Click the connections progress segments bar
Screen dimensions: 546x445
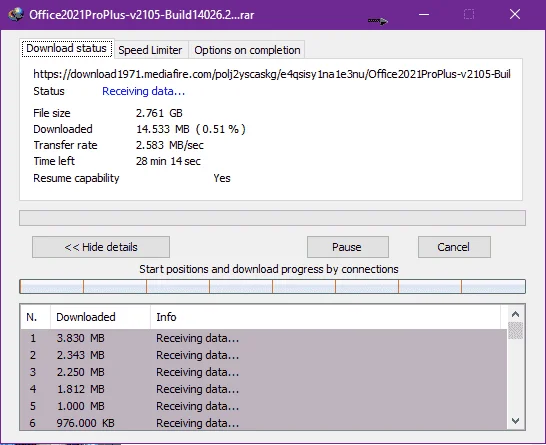tap(272, 287)
